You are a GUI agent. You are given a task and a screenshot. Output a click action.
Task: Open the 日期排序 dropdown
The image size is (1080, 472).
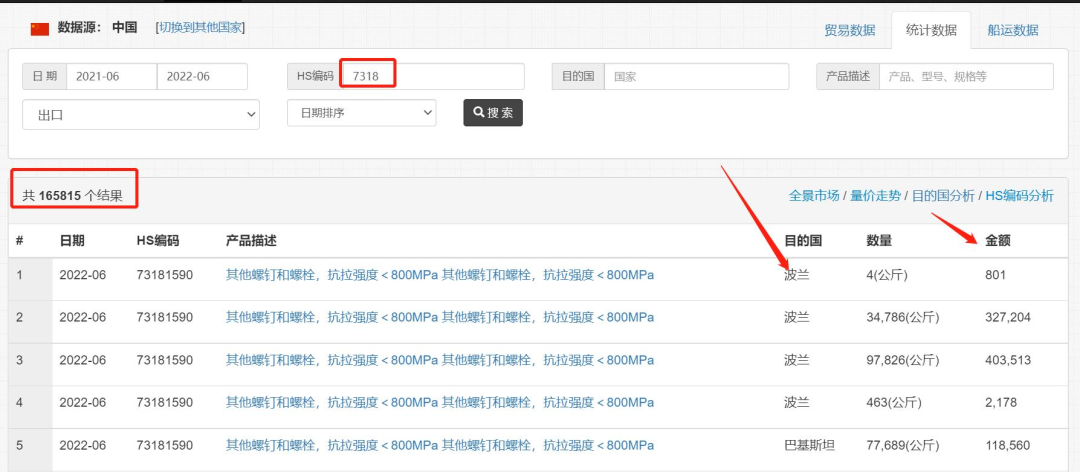click(x=362, y=113)
